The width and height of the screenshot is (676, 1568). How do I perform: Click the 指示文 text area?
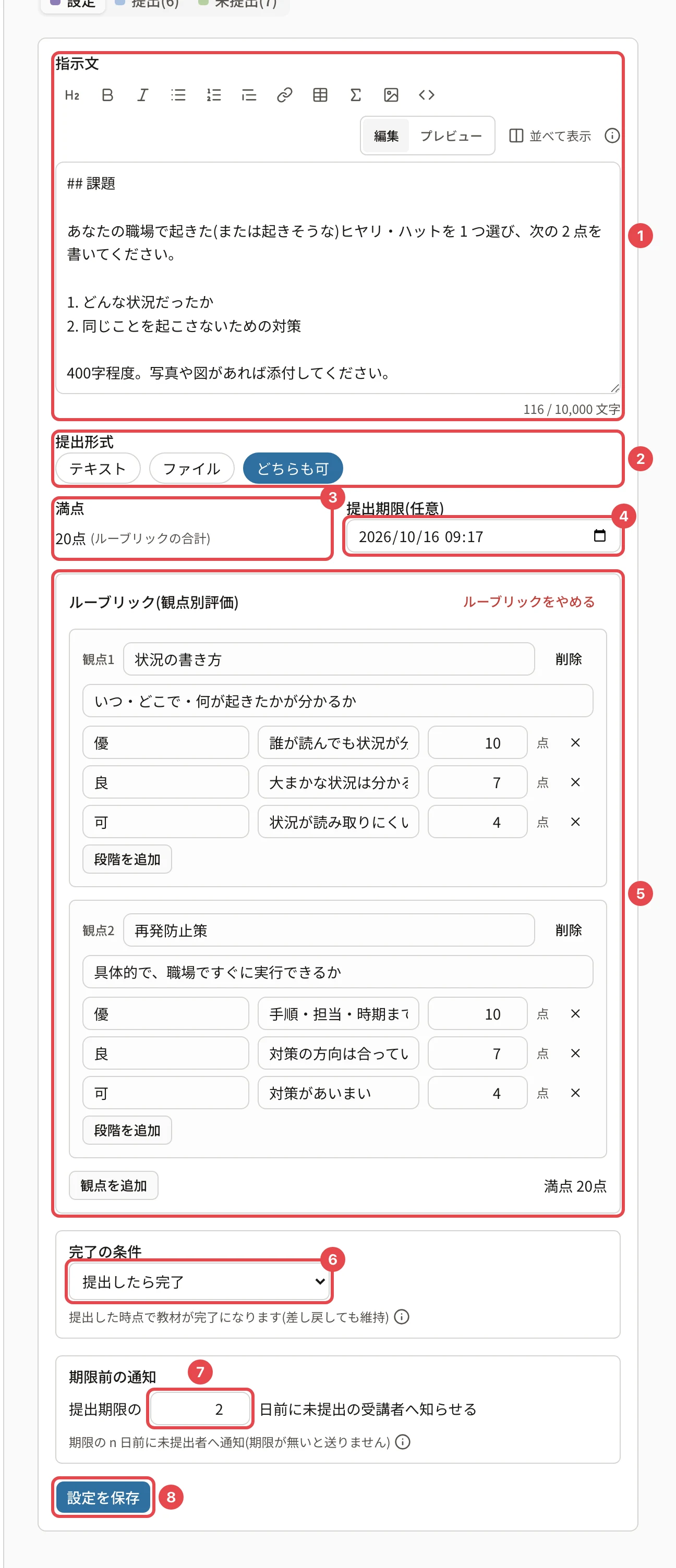(338, 278)
